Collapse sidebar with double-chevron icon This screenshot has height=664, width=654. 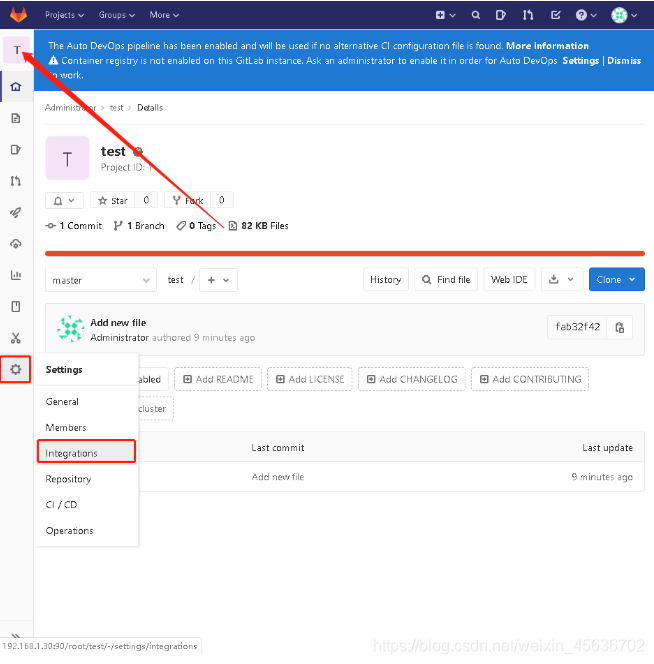point(16,635)
